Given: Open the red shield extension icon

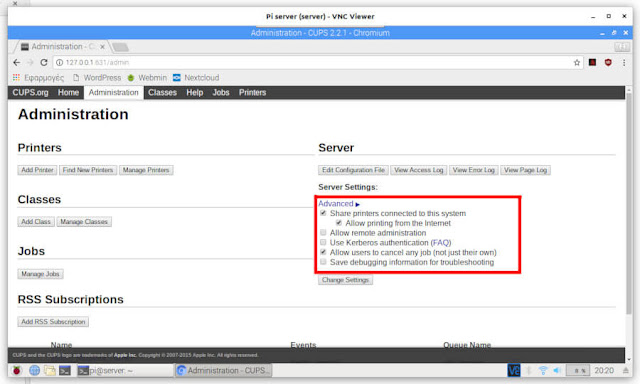Looking at the screenshot, I should (608, 62).
